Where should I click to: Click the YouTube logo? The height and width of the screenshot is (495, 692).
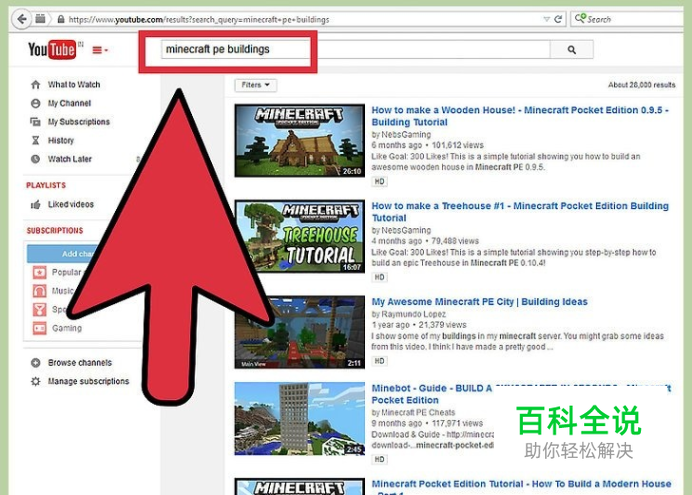tap(52, 49)
